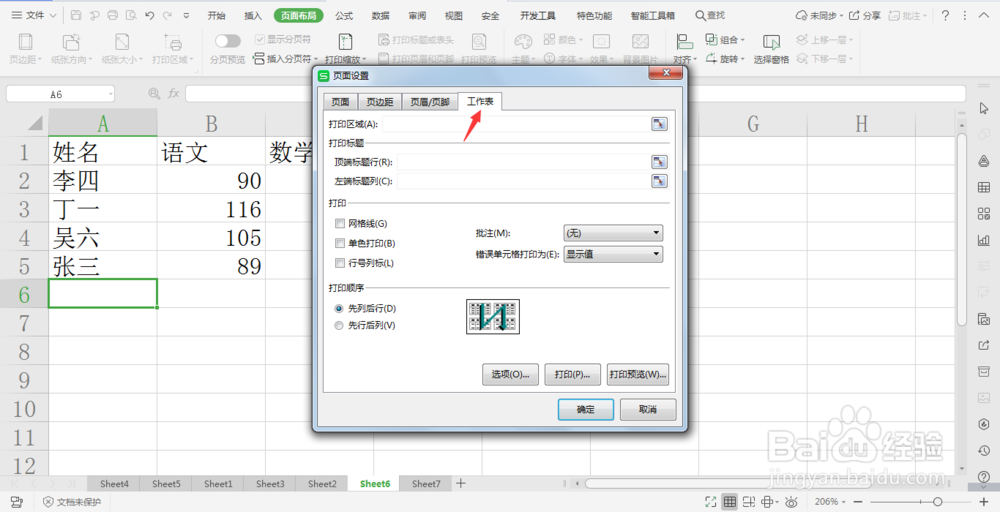Toggle the 分页预览 page break preview switch
Image resolution: width=1000 pixels, height=512 pixels.
228,41
